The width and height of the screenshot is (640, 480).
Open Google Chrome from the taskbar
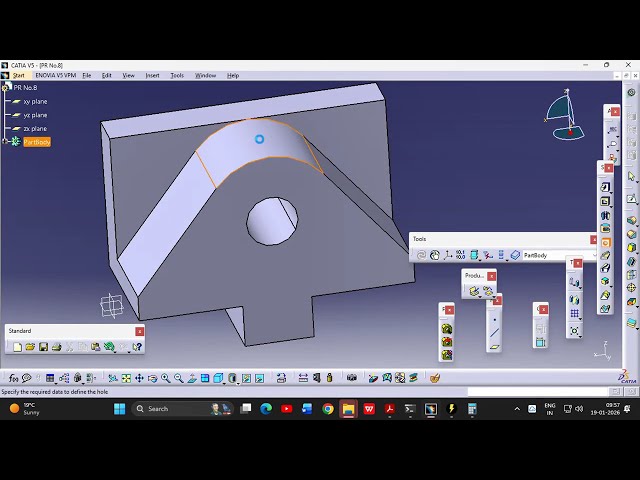[x=328, y=409]
